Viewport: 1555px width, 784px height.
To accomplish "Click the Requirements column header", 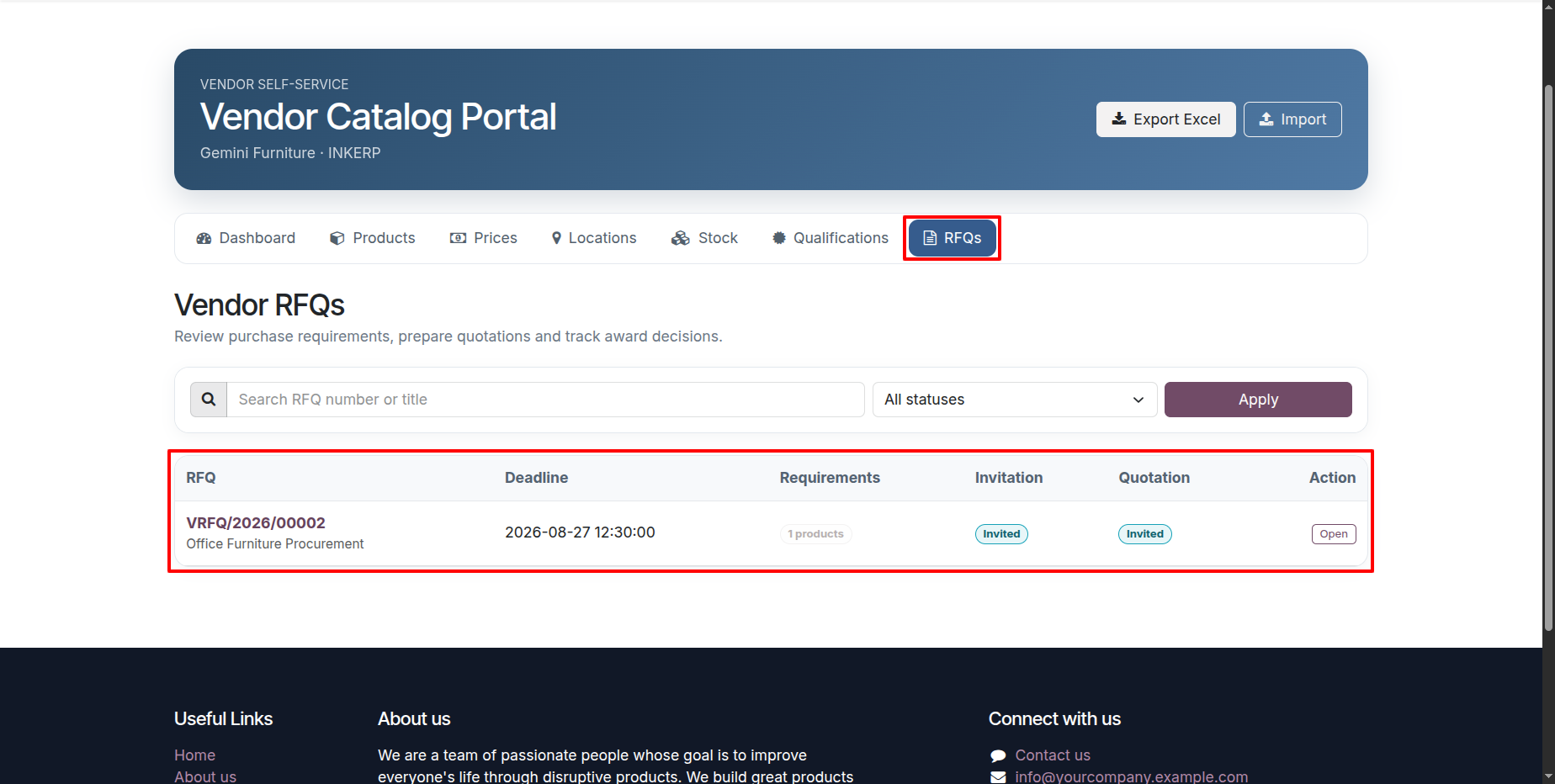I will pos(830,478).
